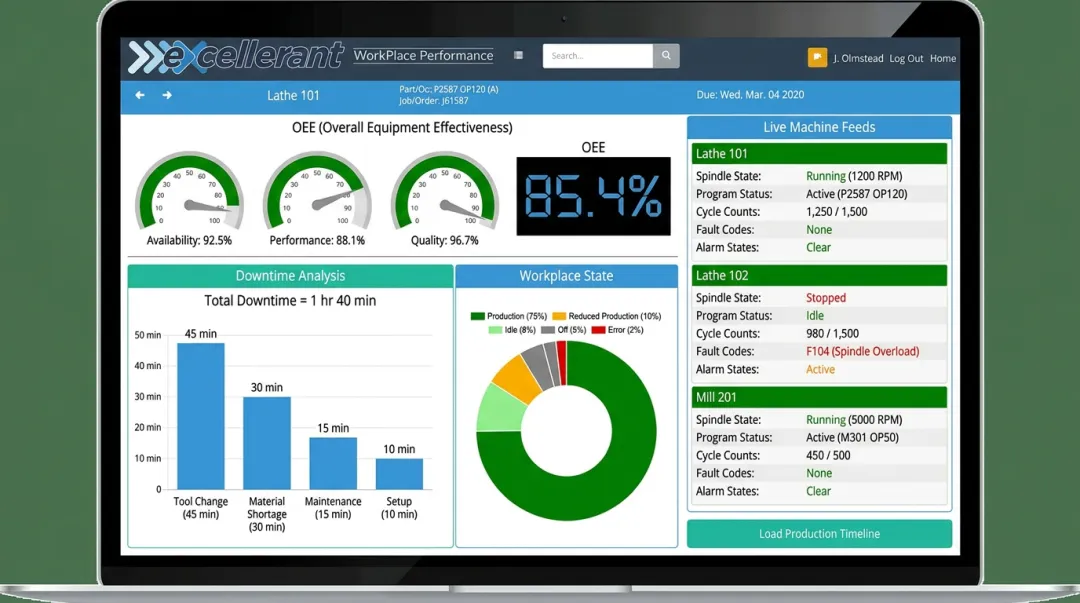Focus the Search input field

tap(598, 56)
